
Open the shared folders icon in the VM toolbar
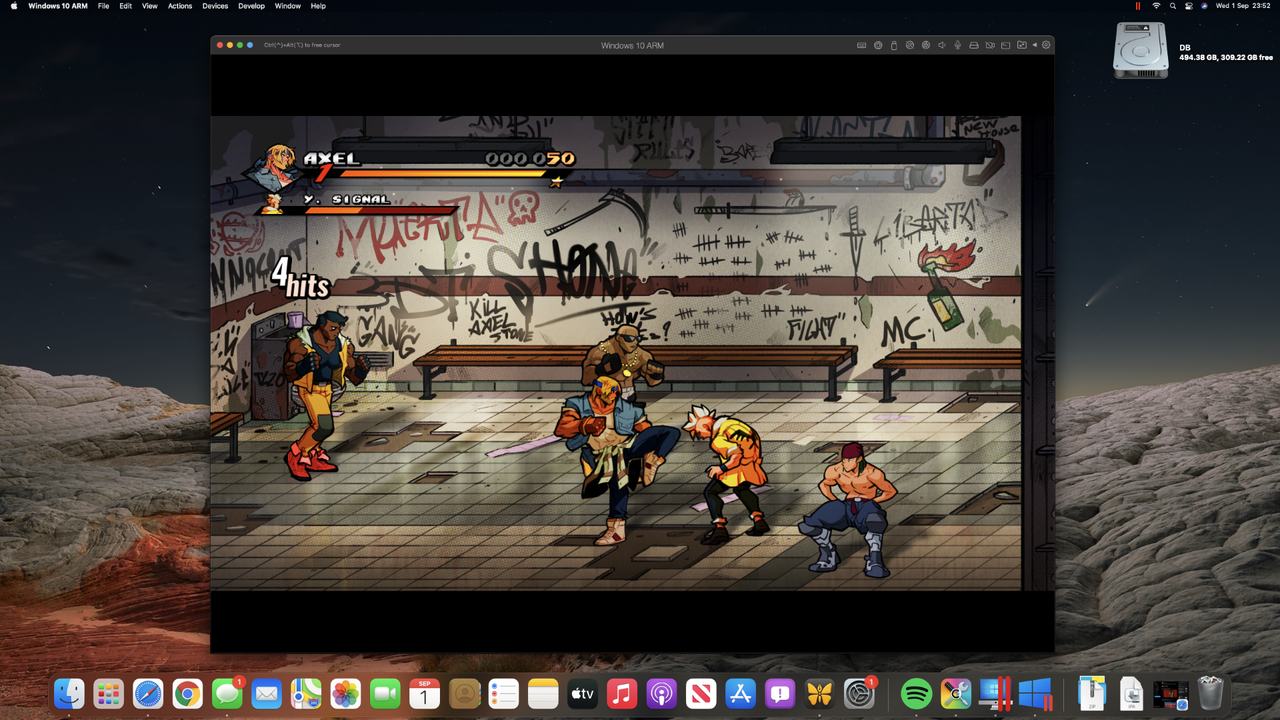tap(1022, 45)
